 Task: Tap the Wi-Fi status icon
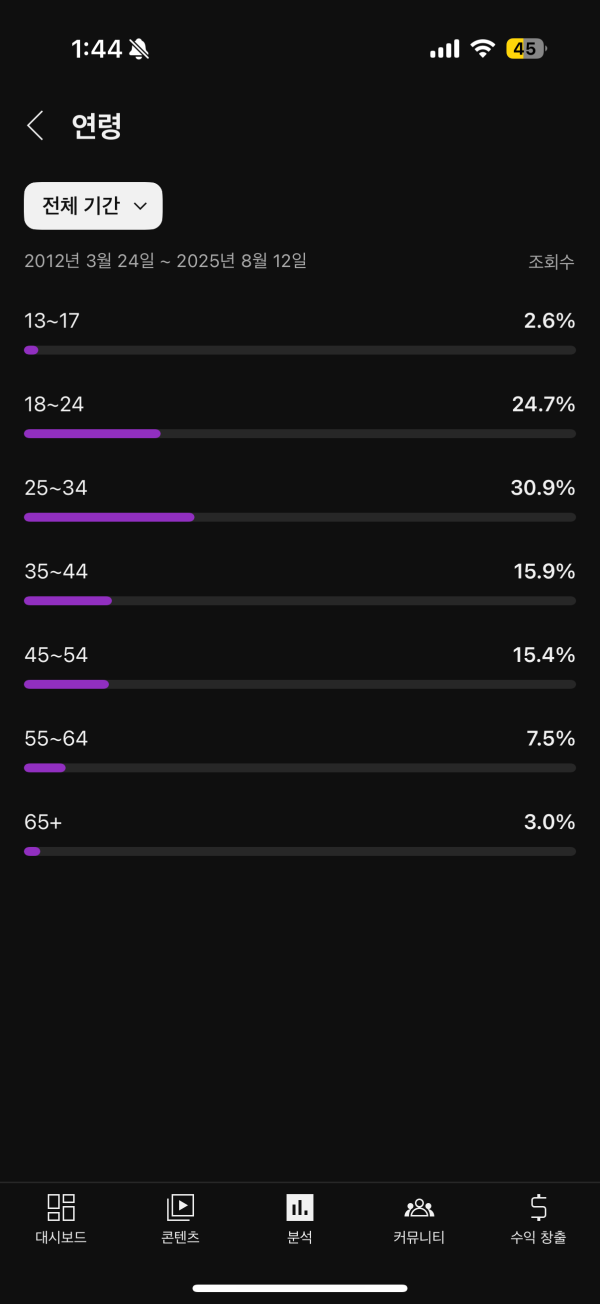(484, 49)
